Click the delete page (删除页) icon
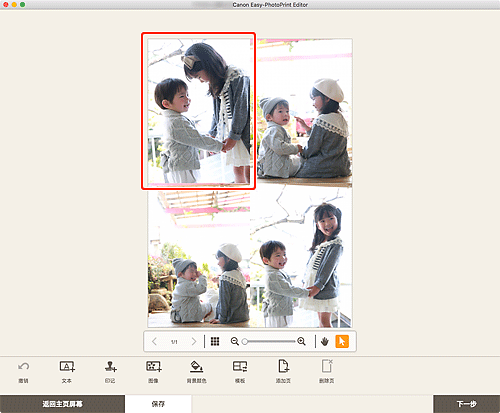The width and height of the screenshot is (500, 413). 327,366
